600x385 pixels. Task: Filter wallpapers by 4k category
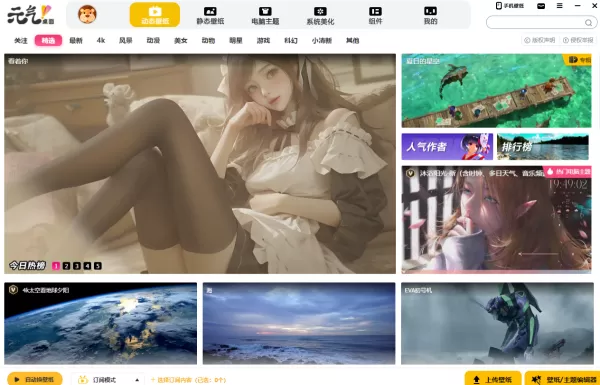(x=101, y=41)
